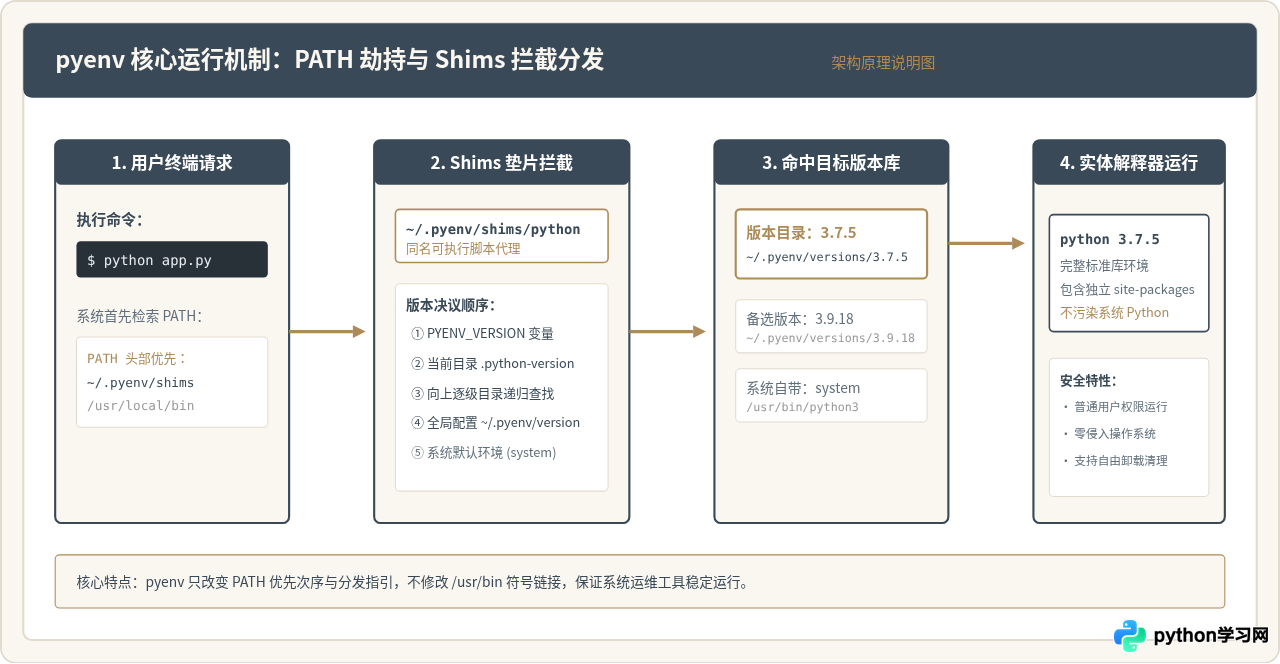Select the '4. 实体解释器运行' card header
The height and width of the screenshot is (664, 1280).
click(1129, 162)
